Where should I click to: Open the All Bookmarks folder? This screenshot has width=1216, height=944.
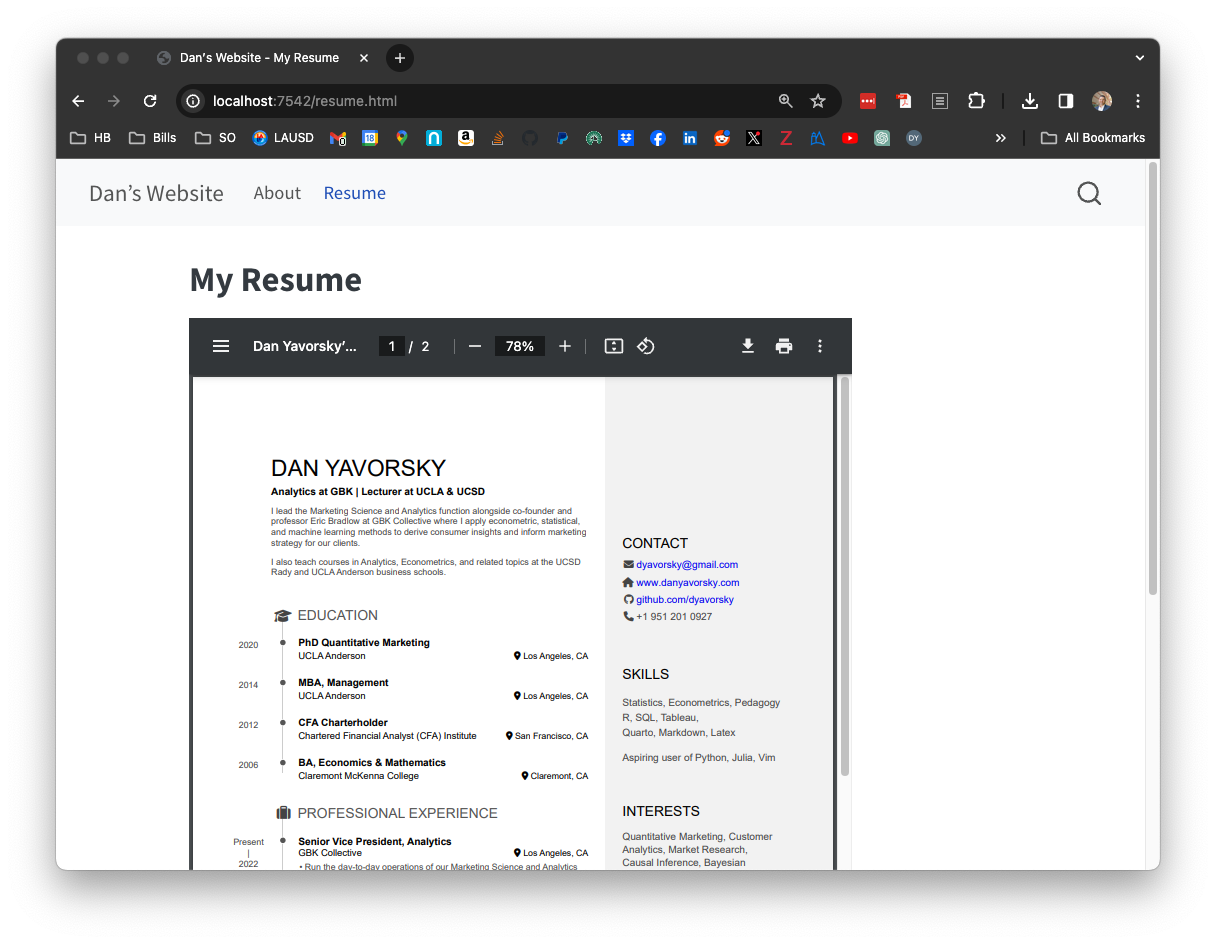point(1093,138)
